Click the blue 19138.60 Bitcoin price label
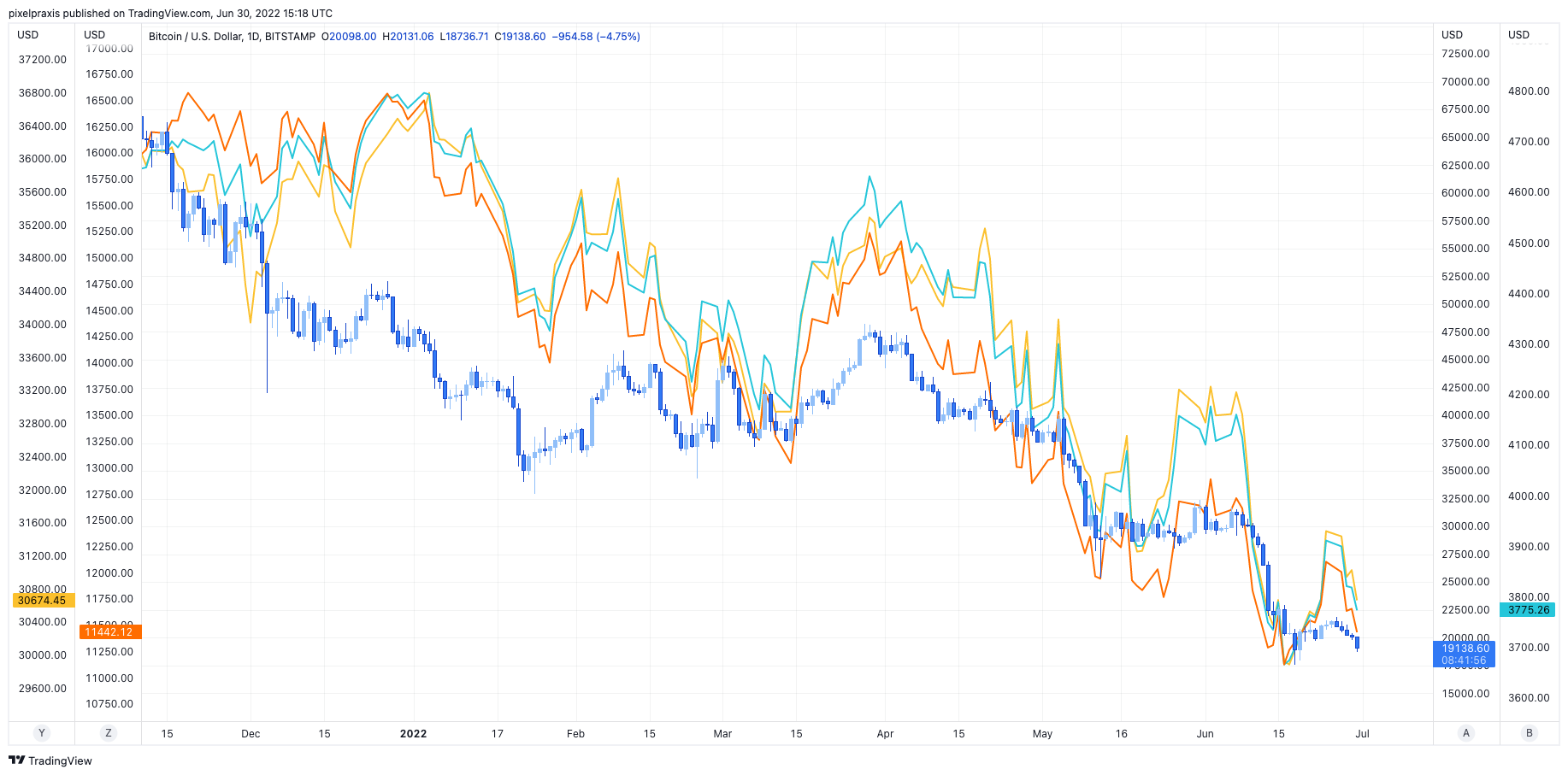The height and width of the screenshot is (775, 1568). pos(1465,649)
